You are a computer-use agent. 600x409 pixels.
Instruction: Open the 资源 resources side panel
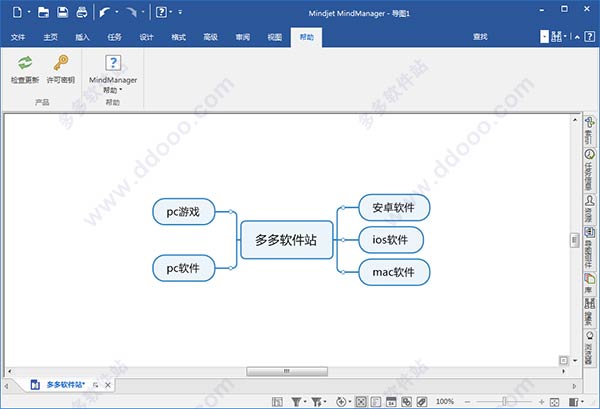coord(589,209)
